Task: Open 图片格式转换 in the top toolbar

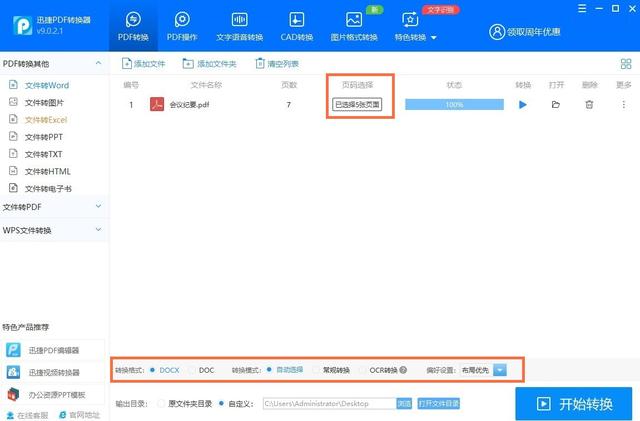Action: pyautogui.click(x=354, y=27)
